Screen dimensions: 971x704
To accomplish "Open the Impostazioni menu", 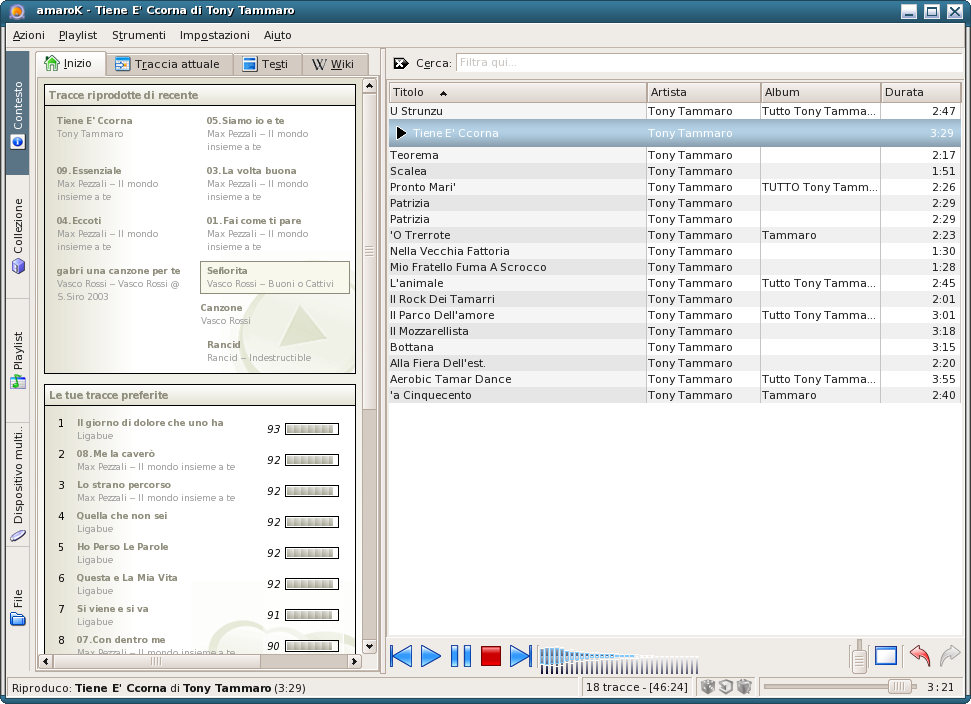I will tap(215, 35).
